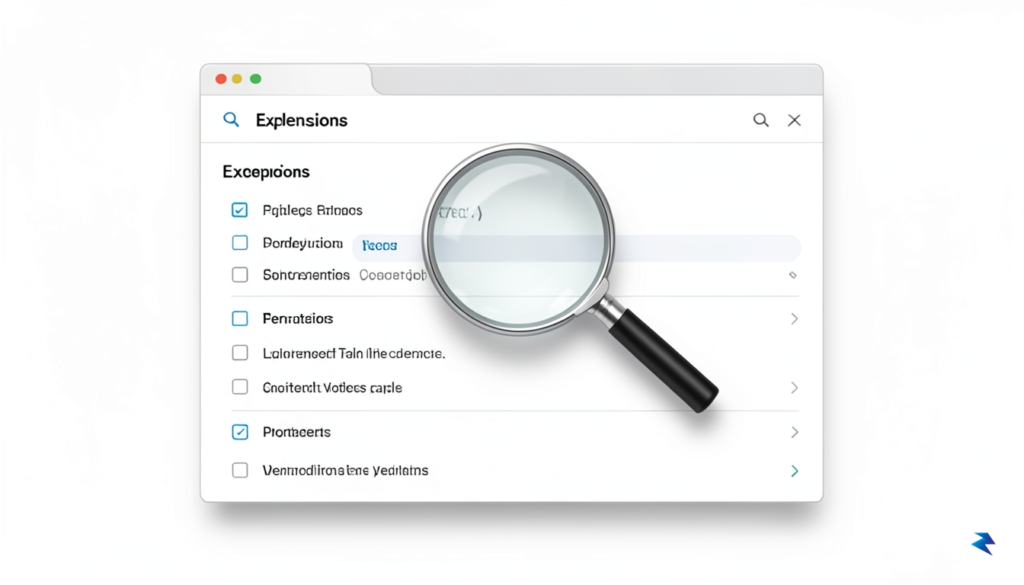Click the blue Ieeos tag

pyautogui.click(x=379, y=245)
